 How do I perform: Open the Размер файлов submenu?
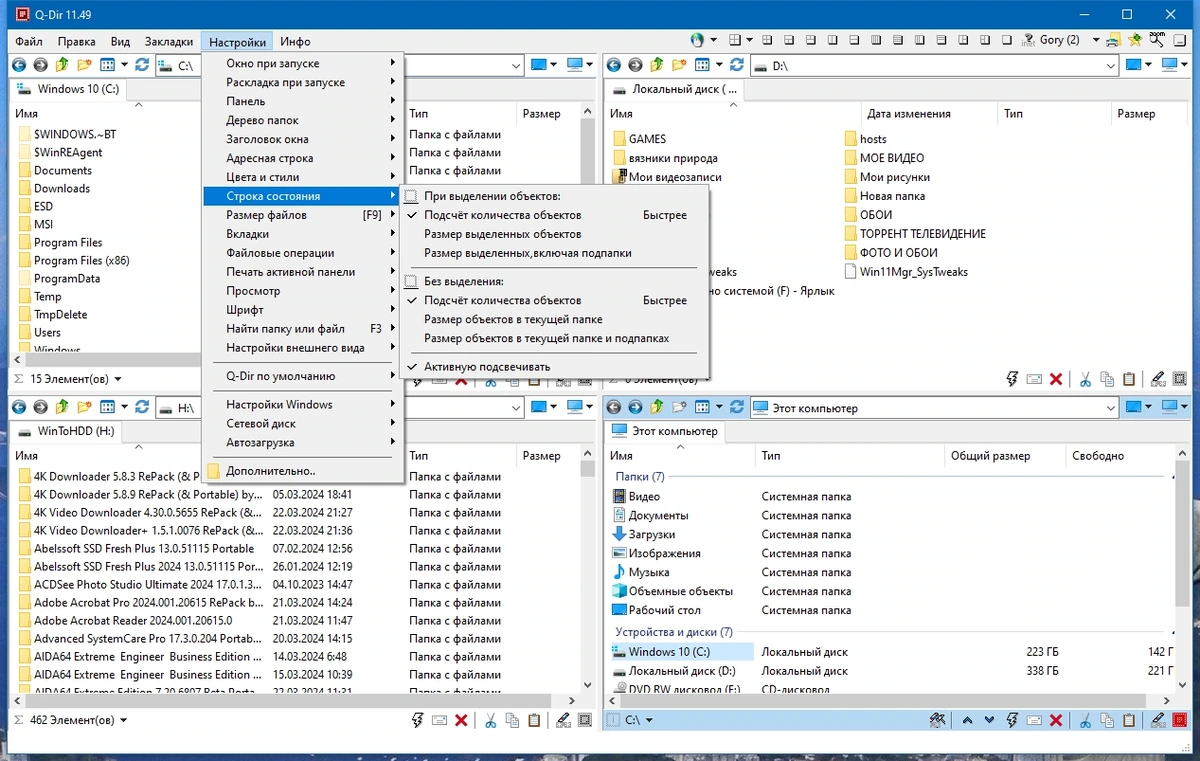(303, 215)
